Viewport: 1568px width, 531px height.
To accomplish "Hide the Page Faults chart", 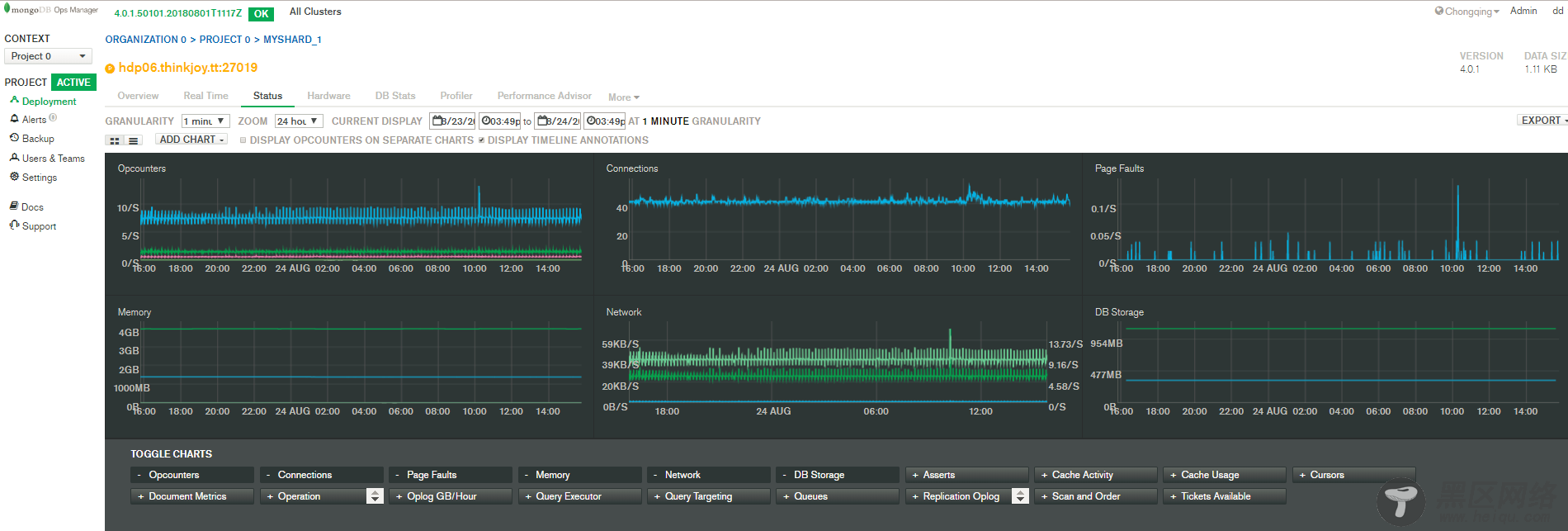I will coord(451,475).
